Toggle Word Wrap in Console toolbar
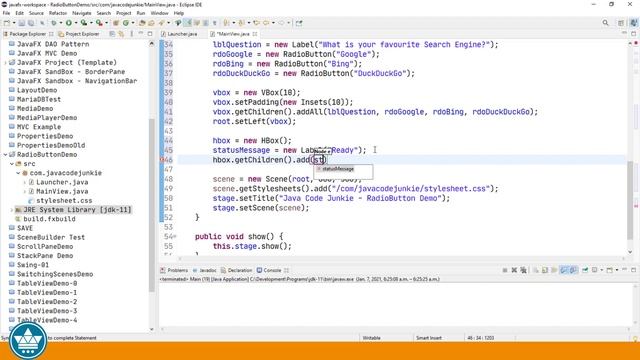 click(554, 270)
